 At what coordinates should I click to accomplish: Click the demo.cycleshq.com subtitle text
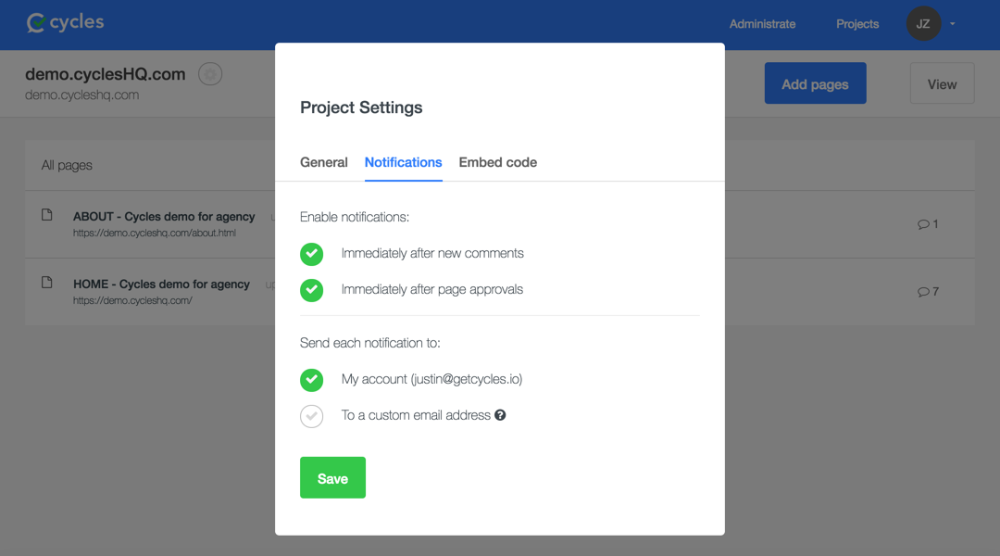[x=82, y=95]
